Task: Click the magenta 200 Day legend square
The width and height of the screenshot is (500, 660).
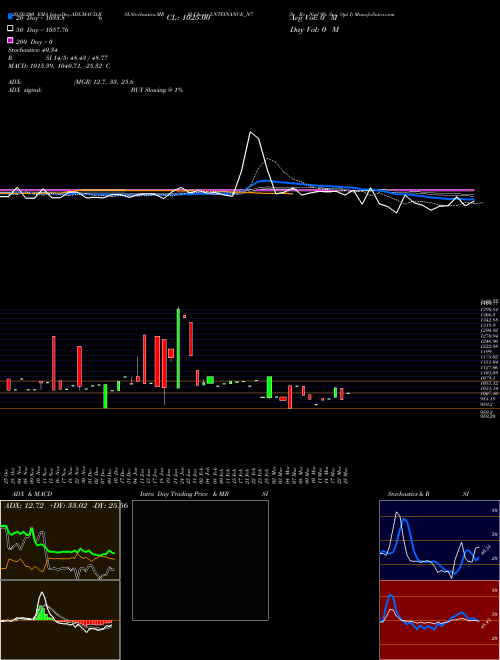Action: (x=11, y=40)
